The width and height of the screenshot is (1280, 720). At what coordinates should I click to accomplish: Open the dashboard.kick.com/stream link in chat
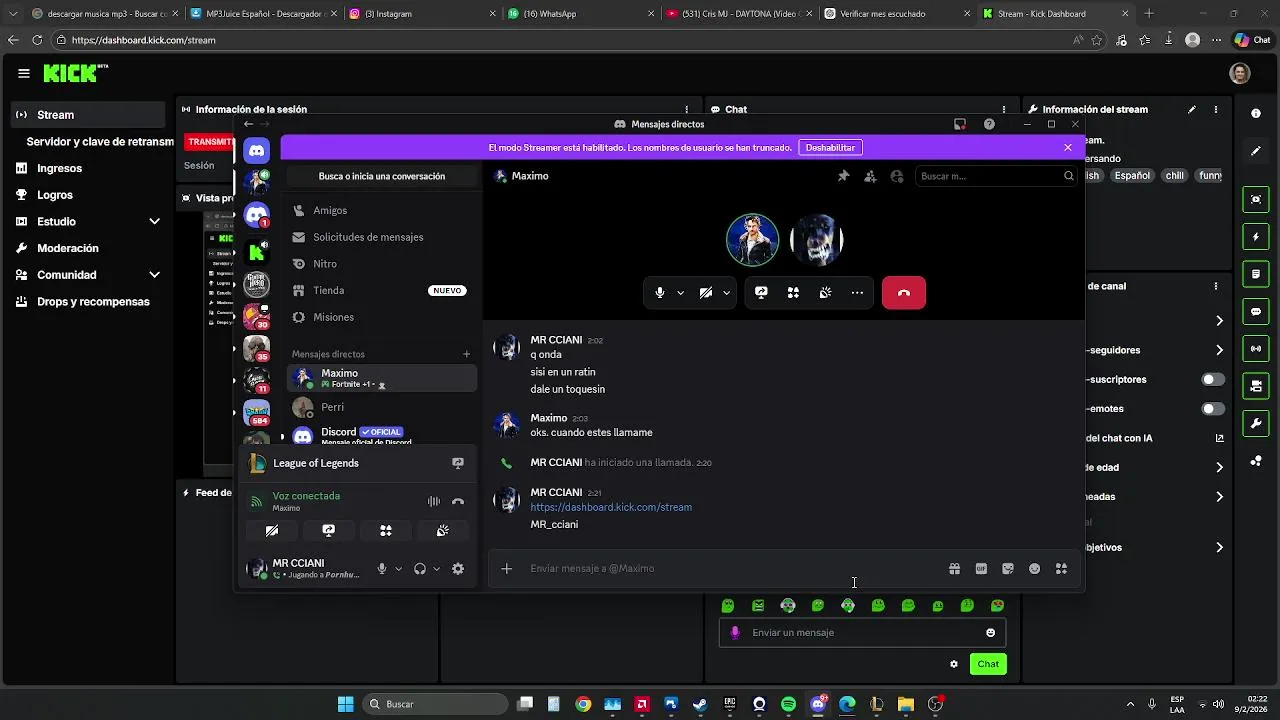611,507
